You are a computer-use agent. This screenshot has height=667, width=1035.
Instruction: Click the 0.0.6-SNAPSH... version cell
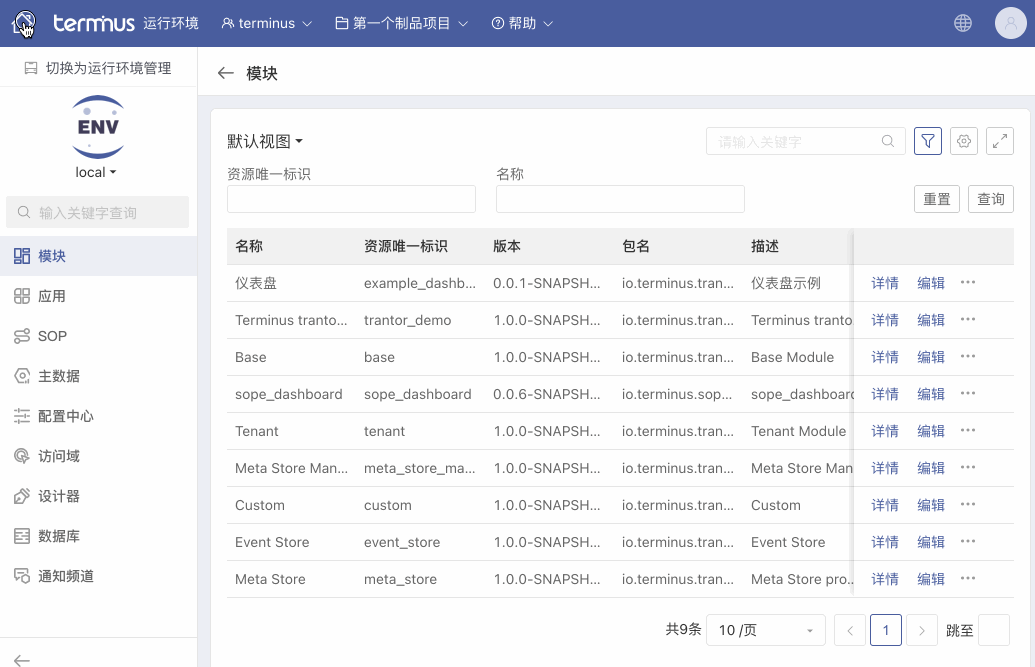pos(547,394)
